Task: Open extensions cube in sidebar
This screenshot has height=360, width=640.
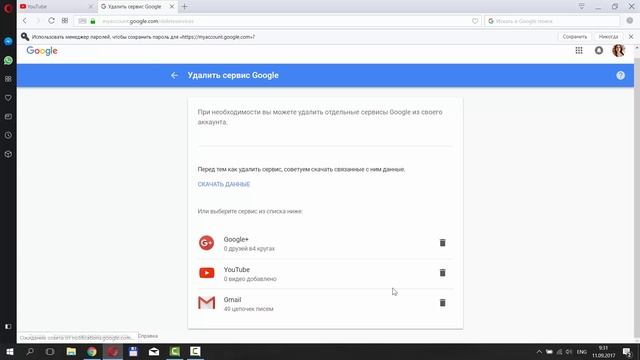Action: coord(8,154)
